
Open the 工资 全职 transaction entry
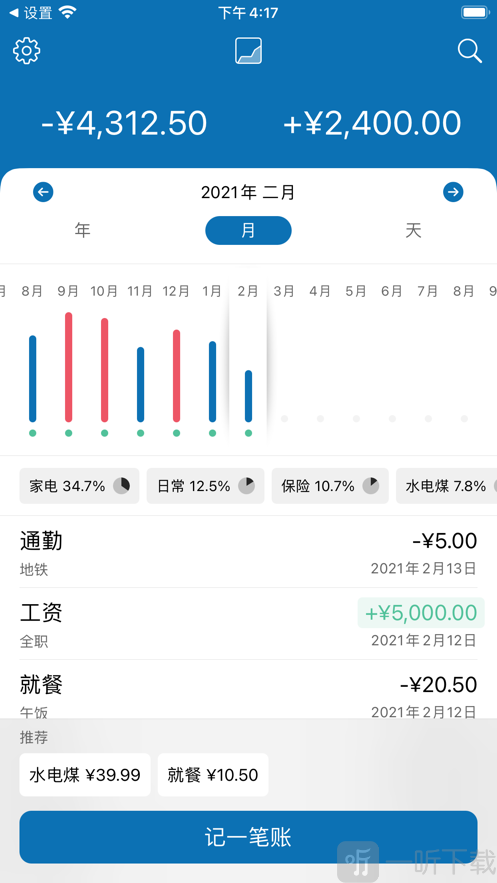coord(248,624)
